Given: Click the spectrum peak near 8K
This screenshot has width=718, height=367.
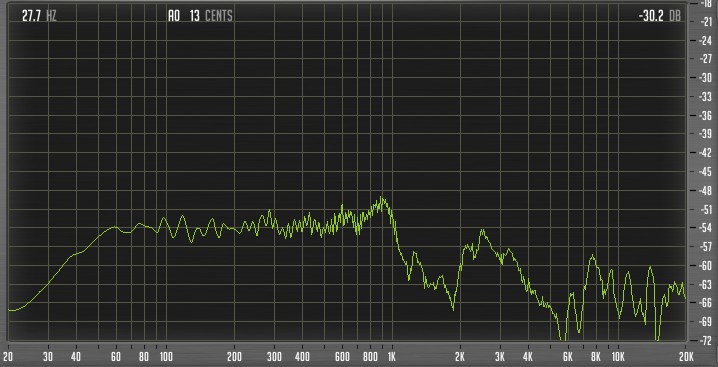Looking at the screenshot, I should click(x=593, y=256).
